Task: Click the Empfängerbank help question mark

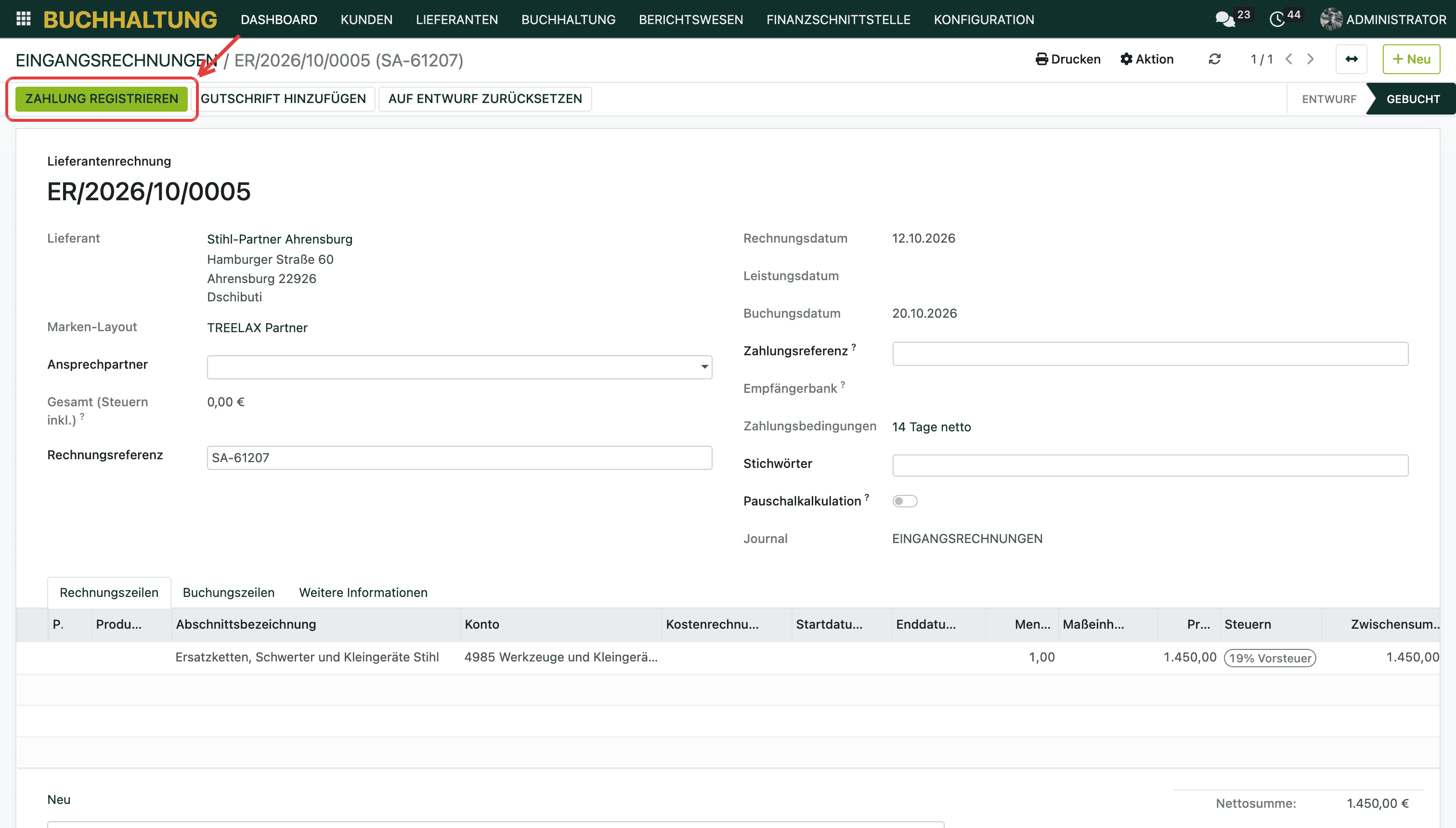Action: 843,385
